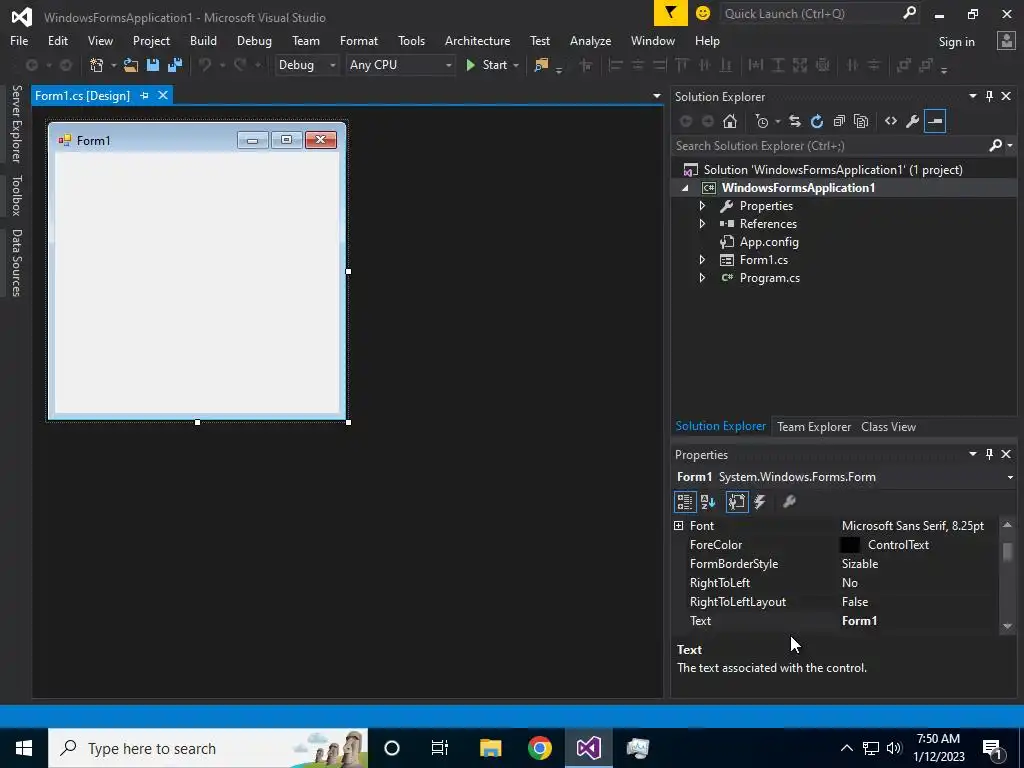Pin the Properties panel with auto-hide

(989, 454)
